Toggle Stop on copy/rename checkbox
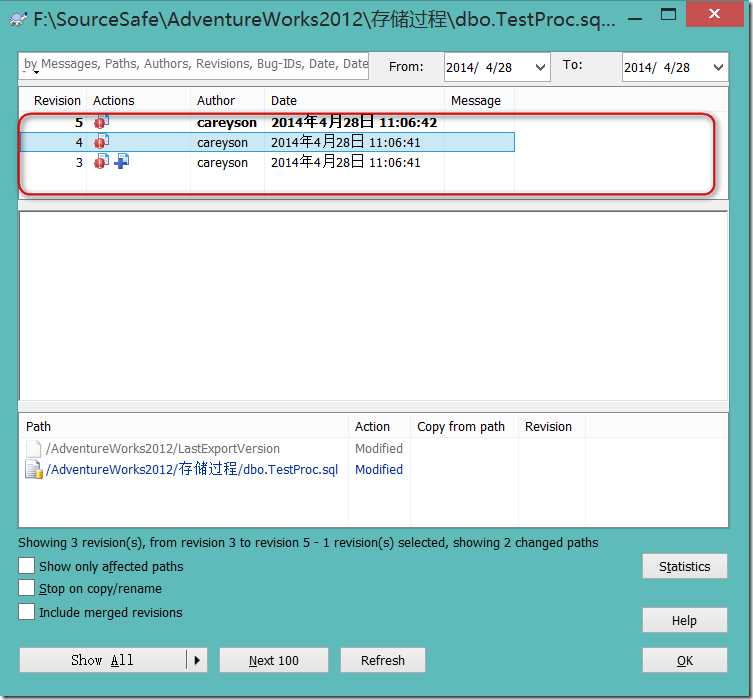This screenshot has height=700, width=753. pos(26,588)
